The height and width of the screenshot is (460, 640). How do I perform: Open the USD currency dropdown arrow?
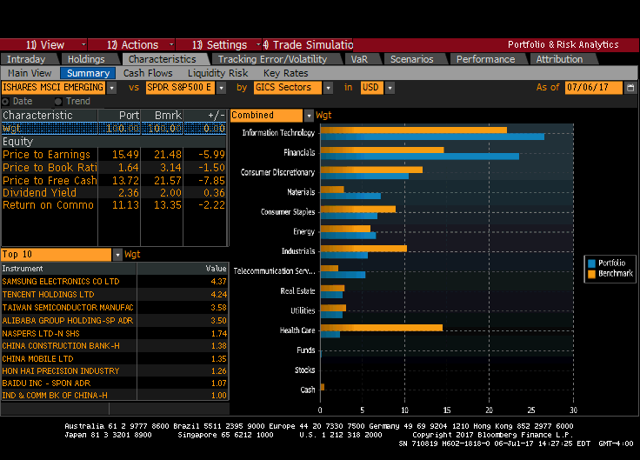coord(390,88)
